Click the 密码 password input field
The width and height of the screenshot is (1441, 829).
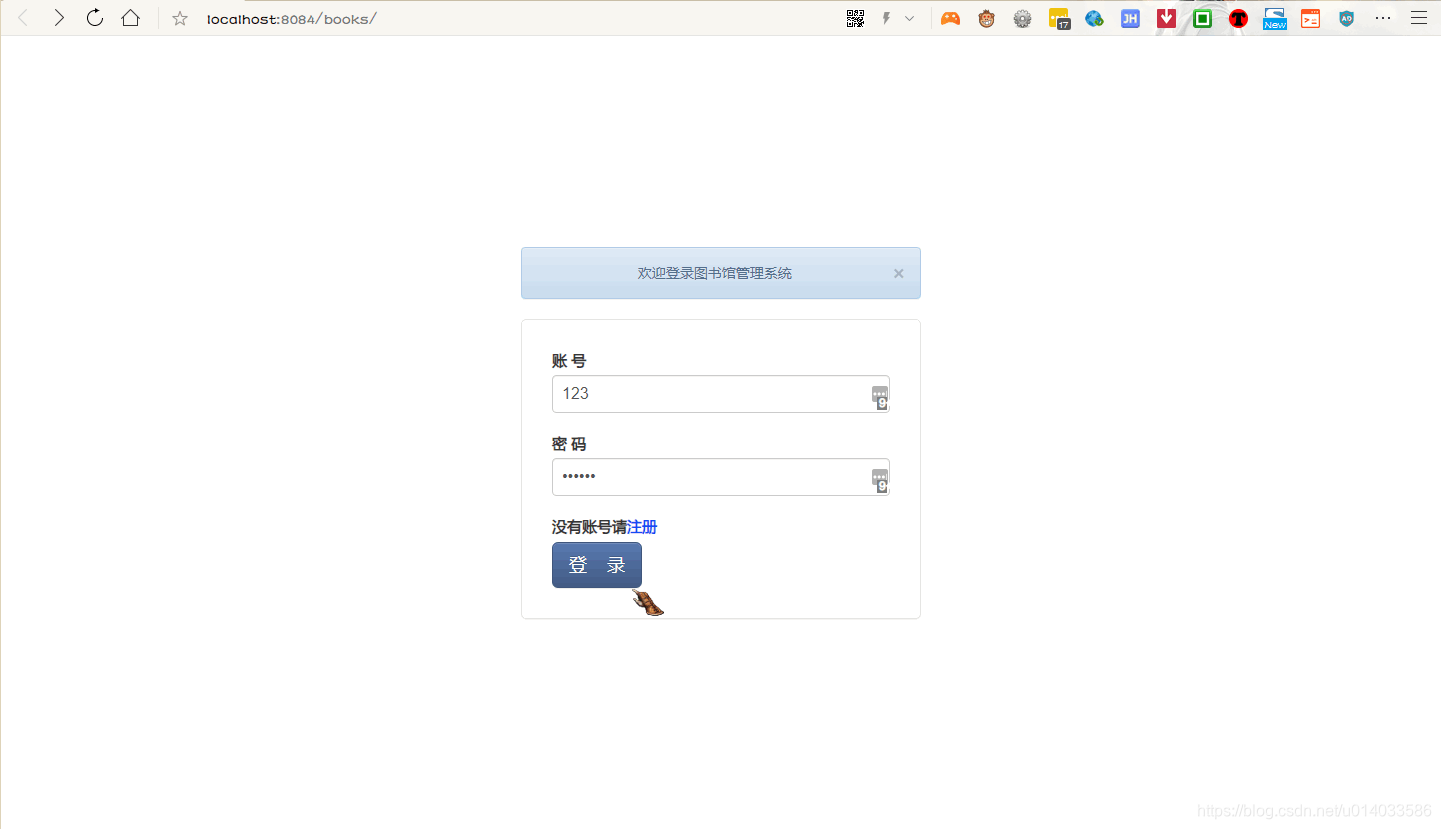tap(720, 477)
